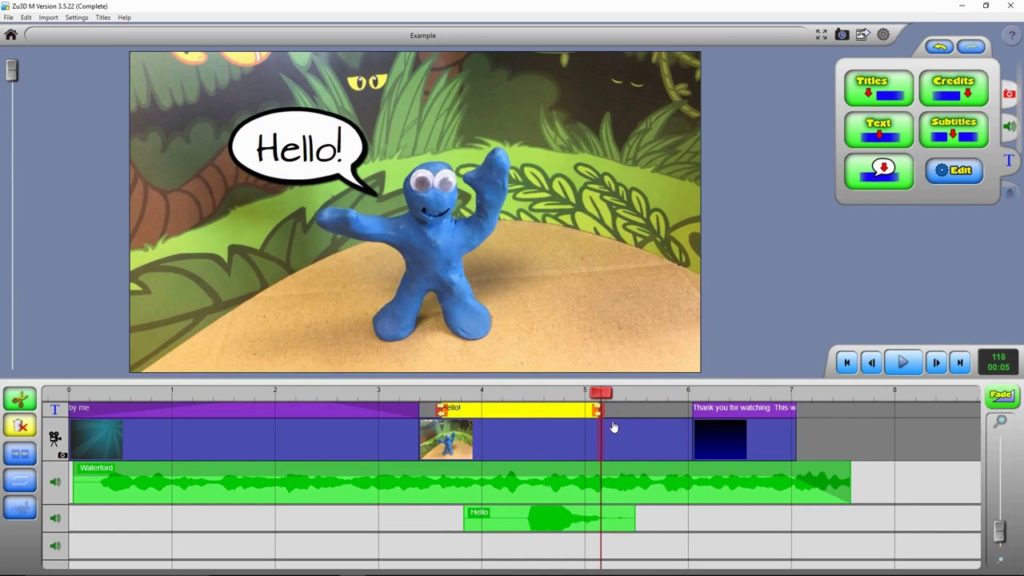Click the camera capture icon in top bar
This screenshot has height=576, width=1024.
(842, 35)
